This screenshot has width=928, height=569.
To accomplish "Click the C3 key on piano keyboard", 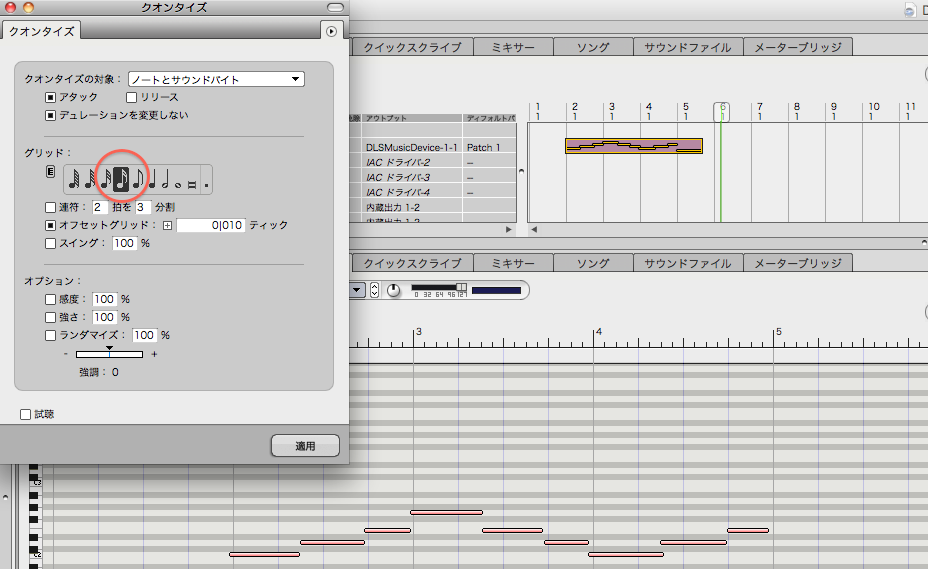I will point(36,483).
